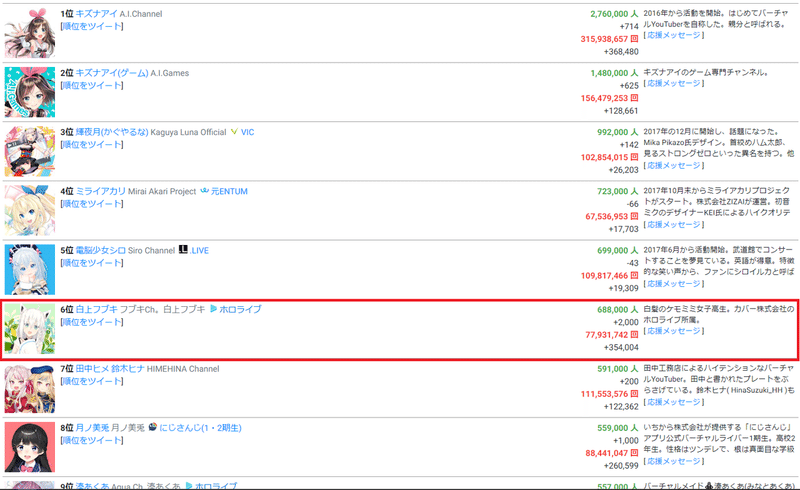
Task: Click subscriber count 559,000 人
Action: point(618,428)
